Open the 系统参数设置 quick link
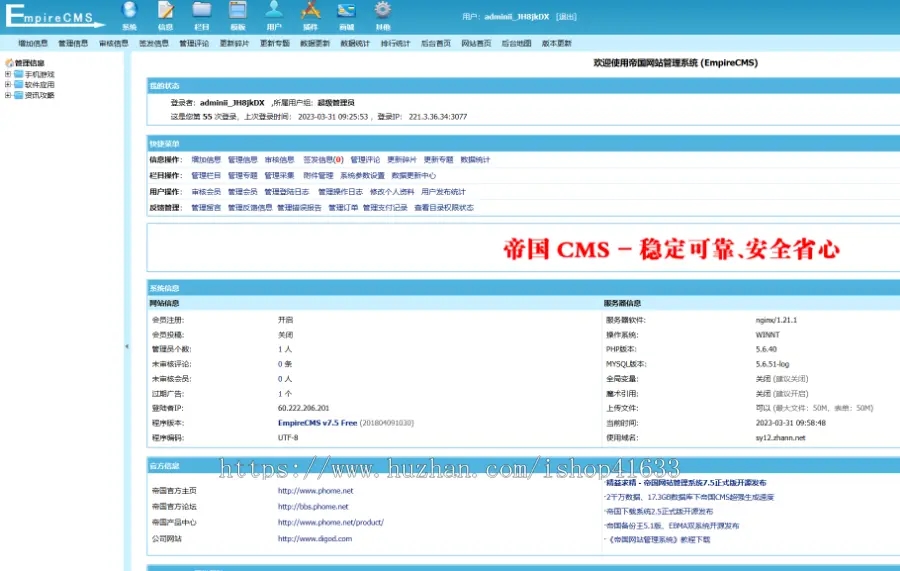This screenshot has width=900, height=571. pos(362,176)
